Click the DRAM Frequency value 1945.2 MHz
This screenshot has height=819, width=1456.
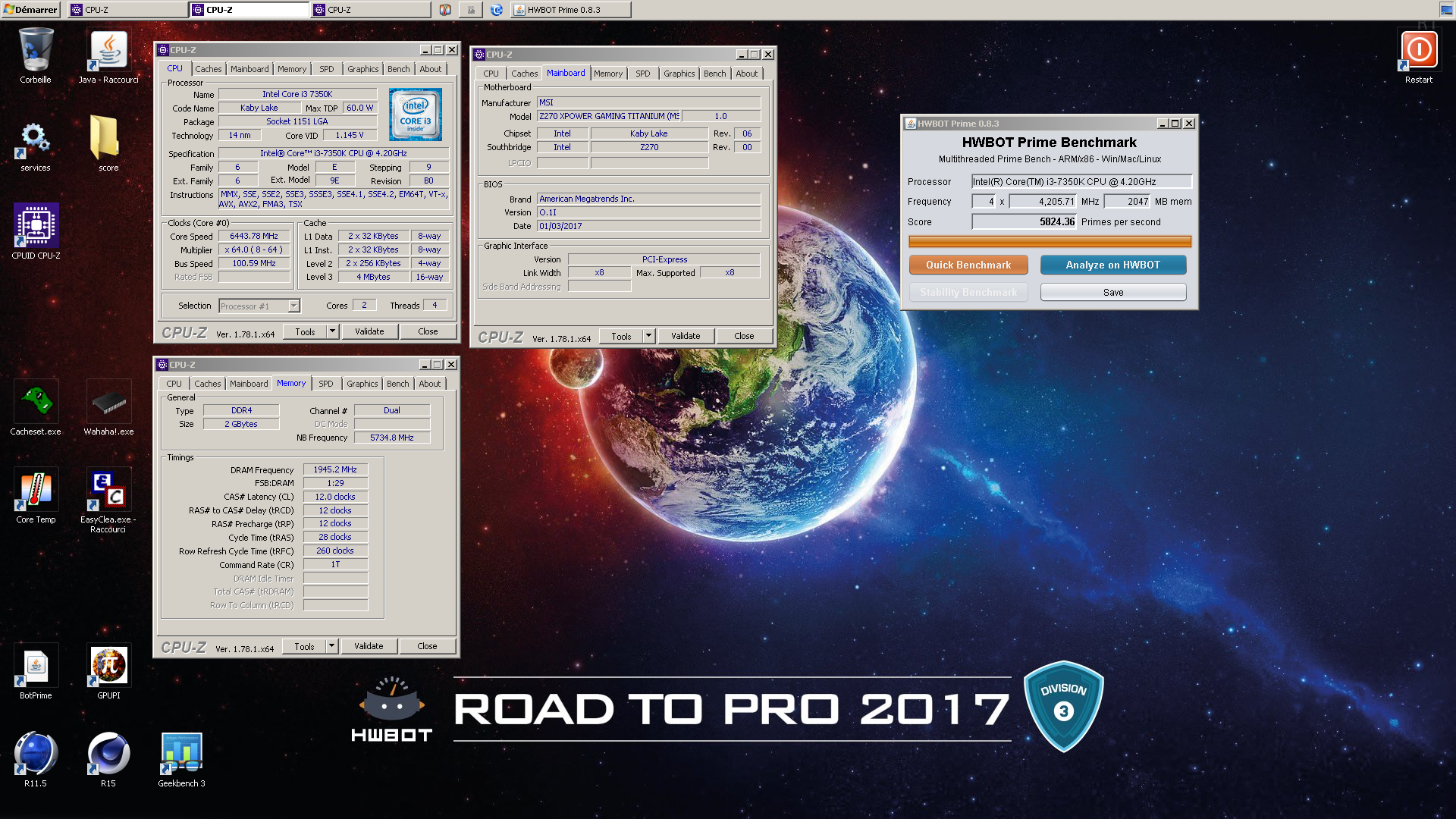[x=335, y=470]
